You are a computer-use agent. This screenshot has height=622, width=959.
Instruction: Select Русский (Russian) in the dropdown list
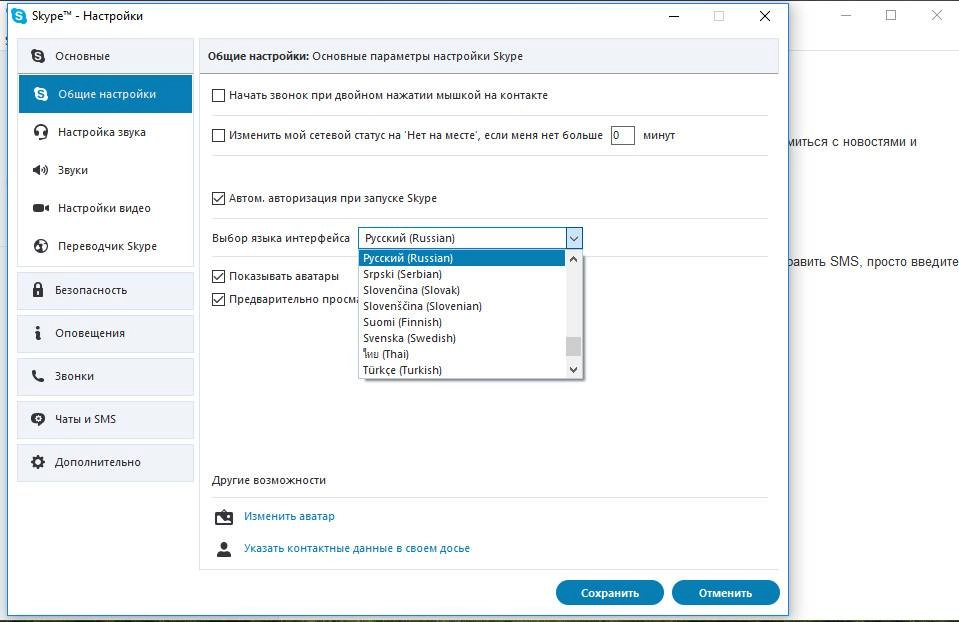[x=462, y=258]
